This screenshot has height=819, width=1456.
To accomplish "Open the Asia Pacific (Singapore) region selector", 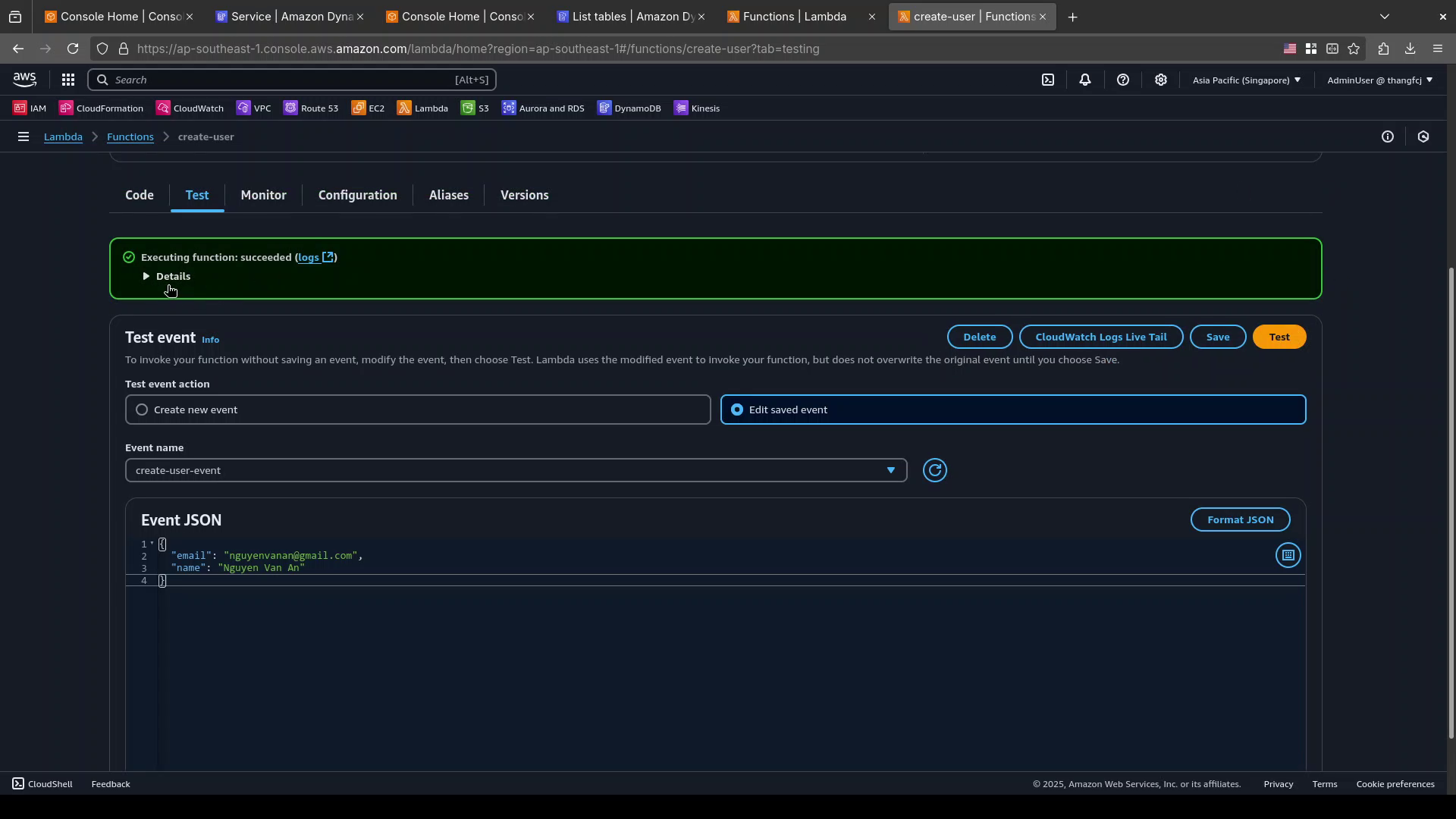I will [1246, 80].
